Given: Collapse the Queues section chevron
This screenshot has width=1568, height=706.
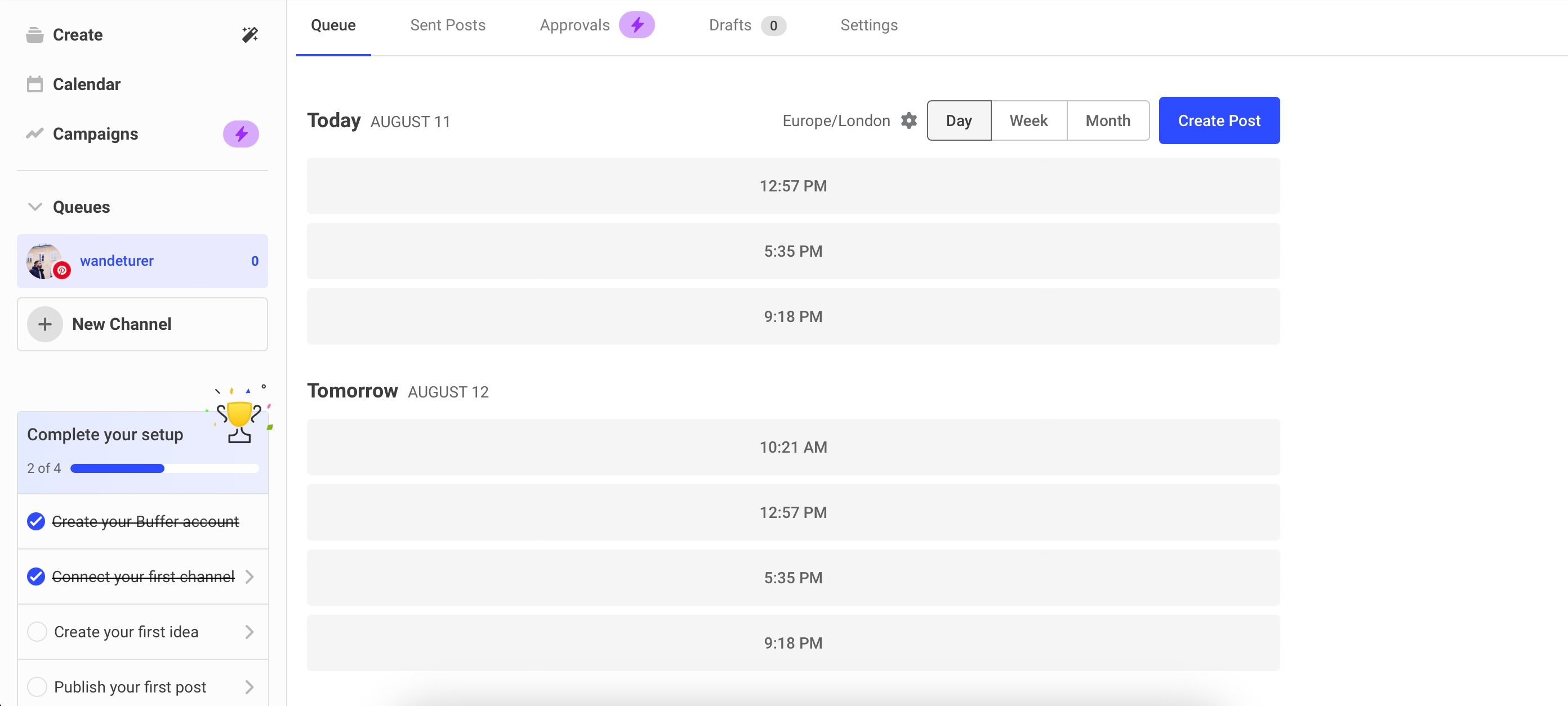Looking at the screenshot, I should 35,207.
